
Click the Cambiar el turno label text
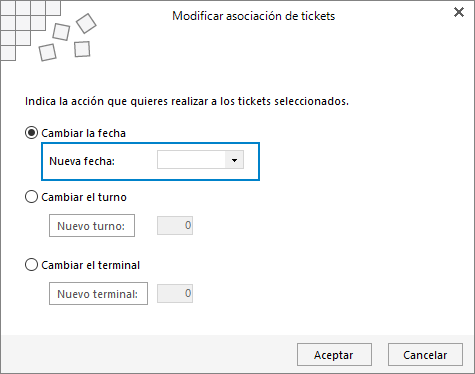(84, 197)
